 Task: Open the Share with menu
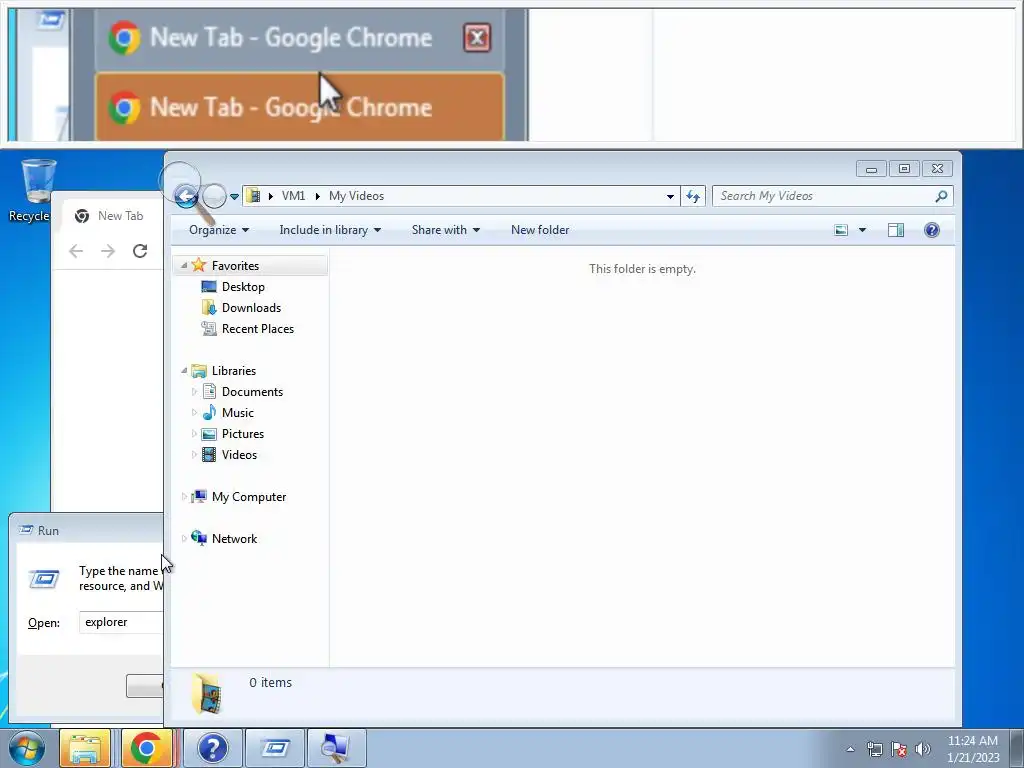tap(445, 230)
